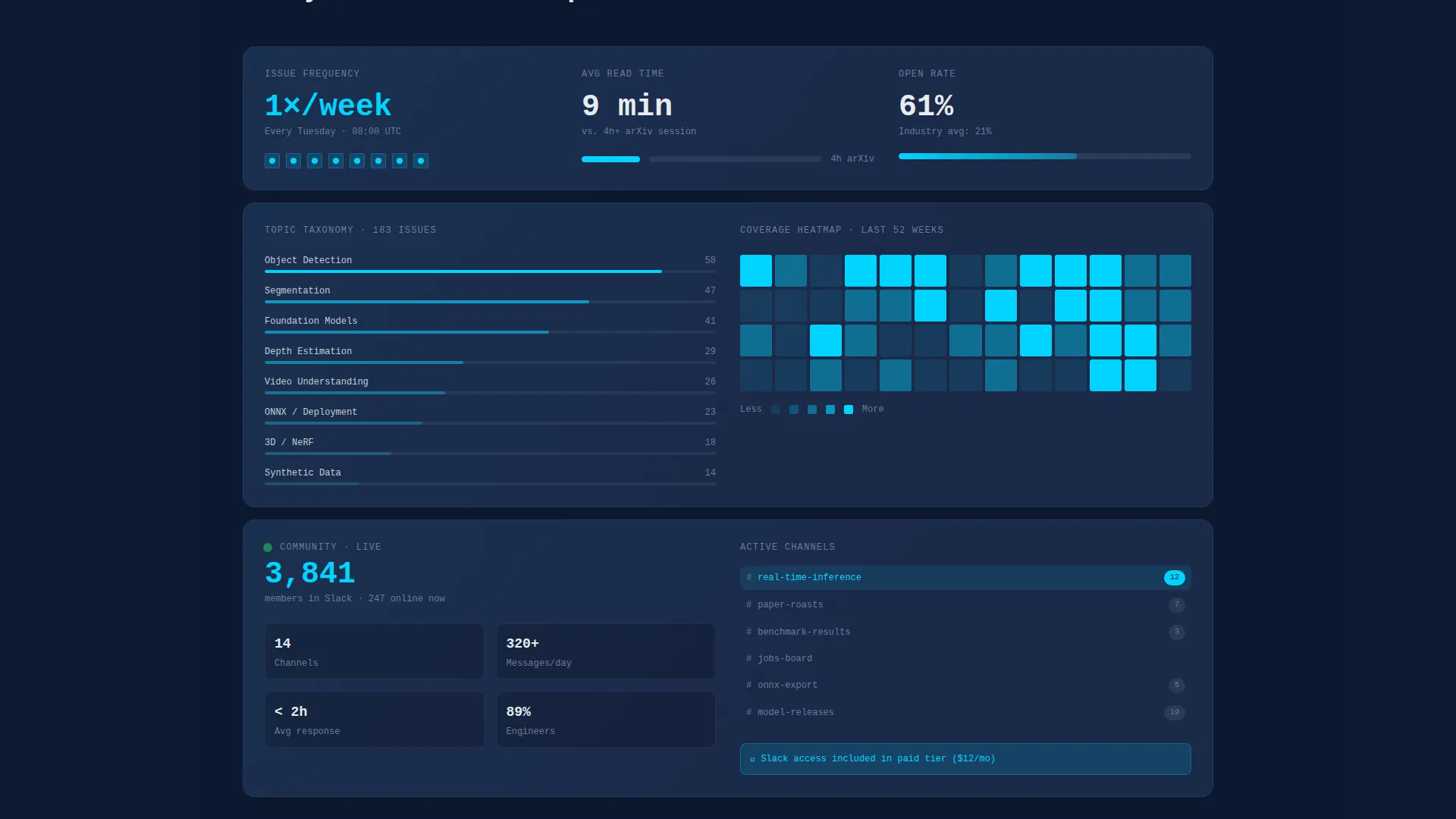Click the count 47 for Segmentation
Screen dimensions: 1456x819
pyautogui.click(x=710, y=290)
